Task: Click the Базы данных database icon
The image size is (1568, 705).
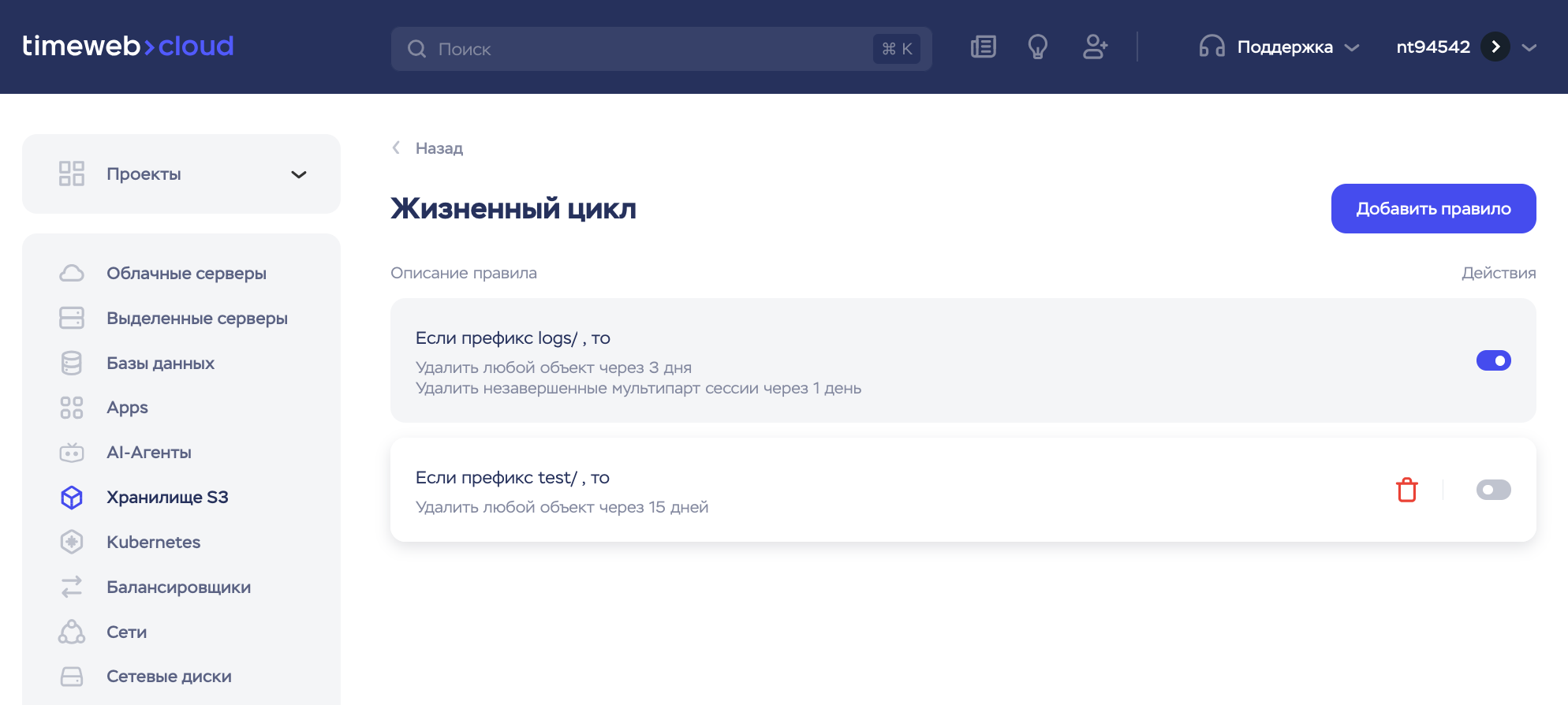Action: 72,364
